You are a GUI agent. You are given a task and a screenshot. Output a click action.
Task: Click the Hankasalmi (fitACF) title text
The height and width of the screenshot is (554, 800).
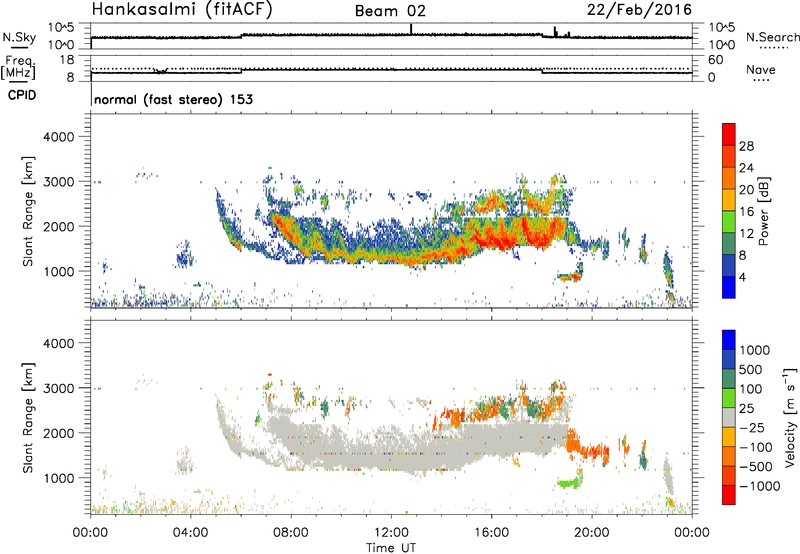(182, 10)
